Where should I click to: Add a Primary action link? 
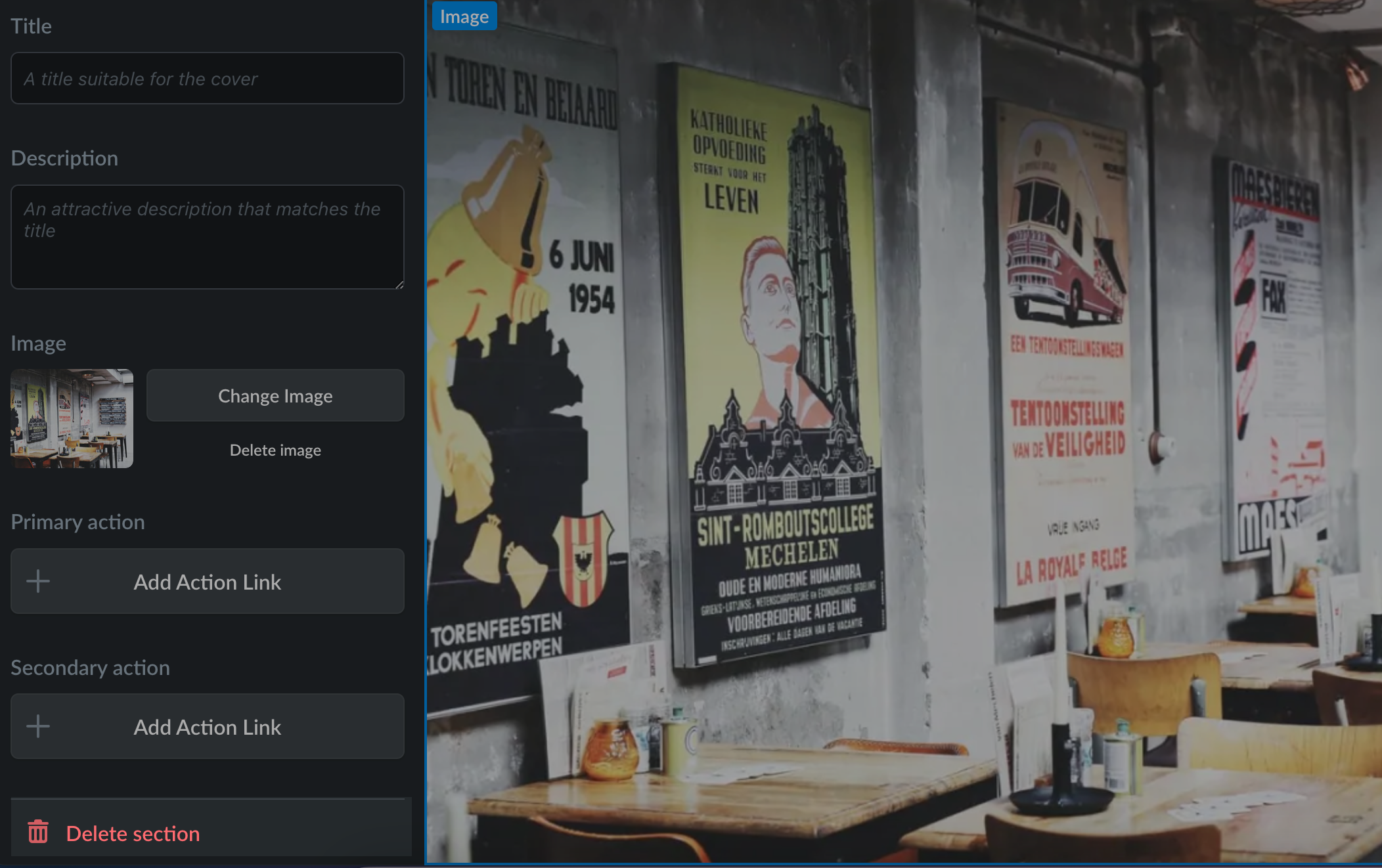coord(208,581)
